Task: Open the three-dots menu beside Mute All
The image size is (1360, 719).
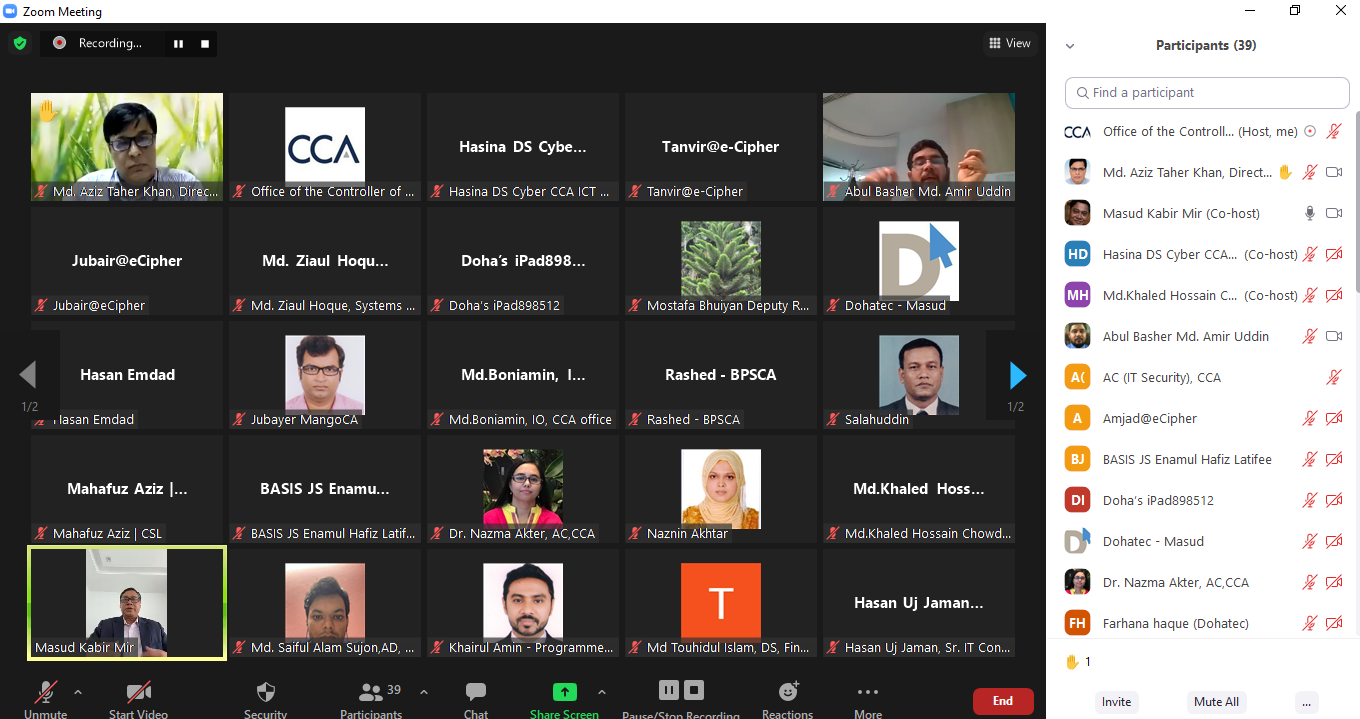Action: 1306,702
